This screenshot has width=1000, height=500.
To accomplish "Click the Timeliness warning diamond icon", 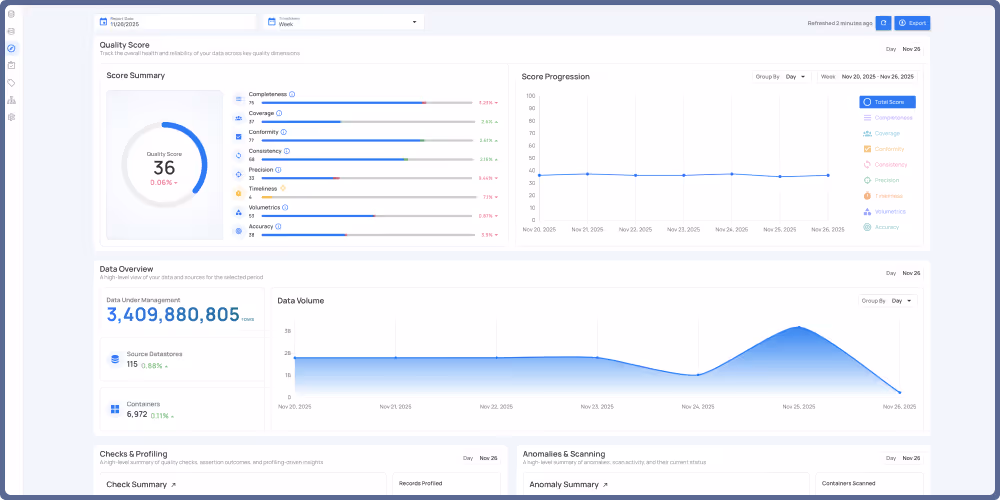I will [x=283, y=189].
